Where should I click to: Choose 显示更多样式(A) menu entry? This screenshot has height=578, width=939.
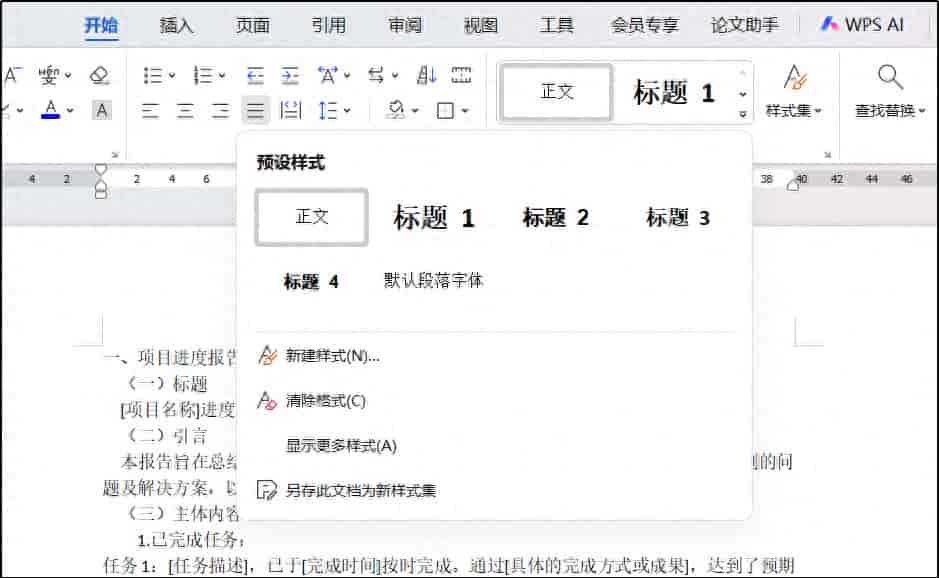tap(341, 446)
